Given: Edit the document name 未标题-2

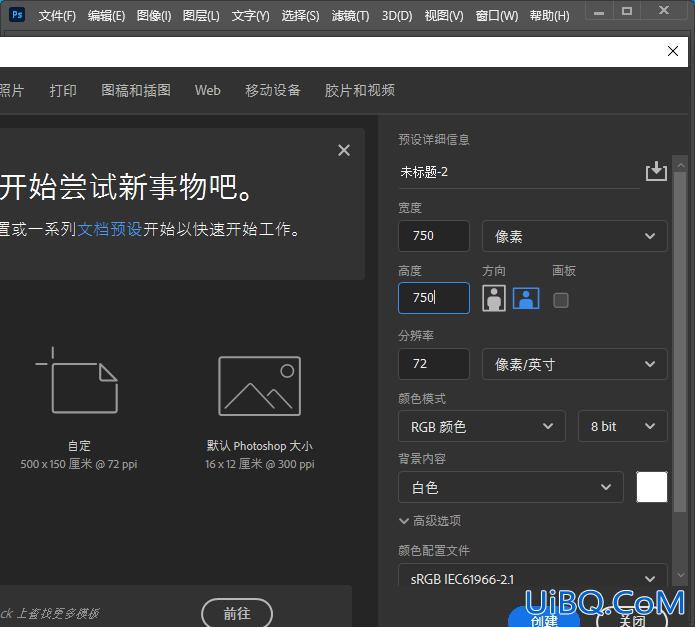Looking at the screenshot, I should (x=519, y=172).
